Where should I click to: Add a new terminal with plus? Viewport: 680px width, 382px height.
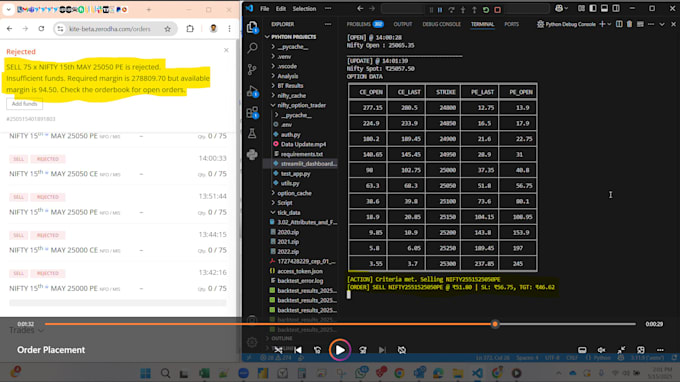[602, 24]
